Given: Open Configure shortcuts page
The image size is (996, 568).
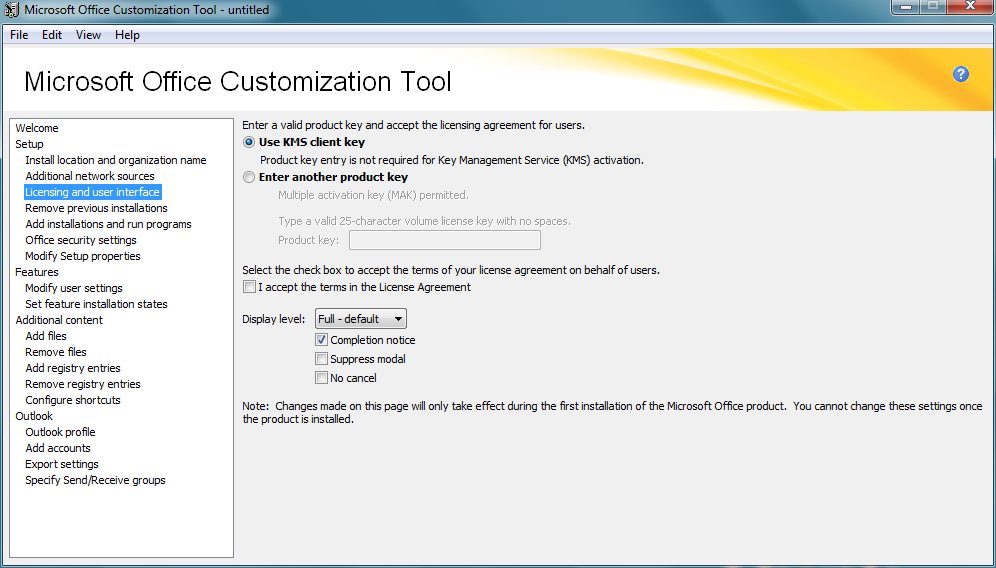Looking at the screenshot, I should pyautogui.click(x=72, y=400).
